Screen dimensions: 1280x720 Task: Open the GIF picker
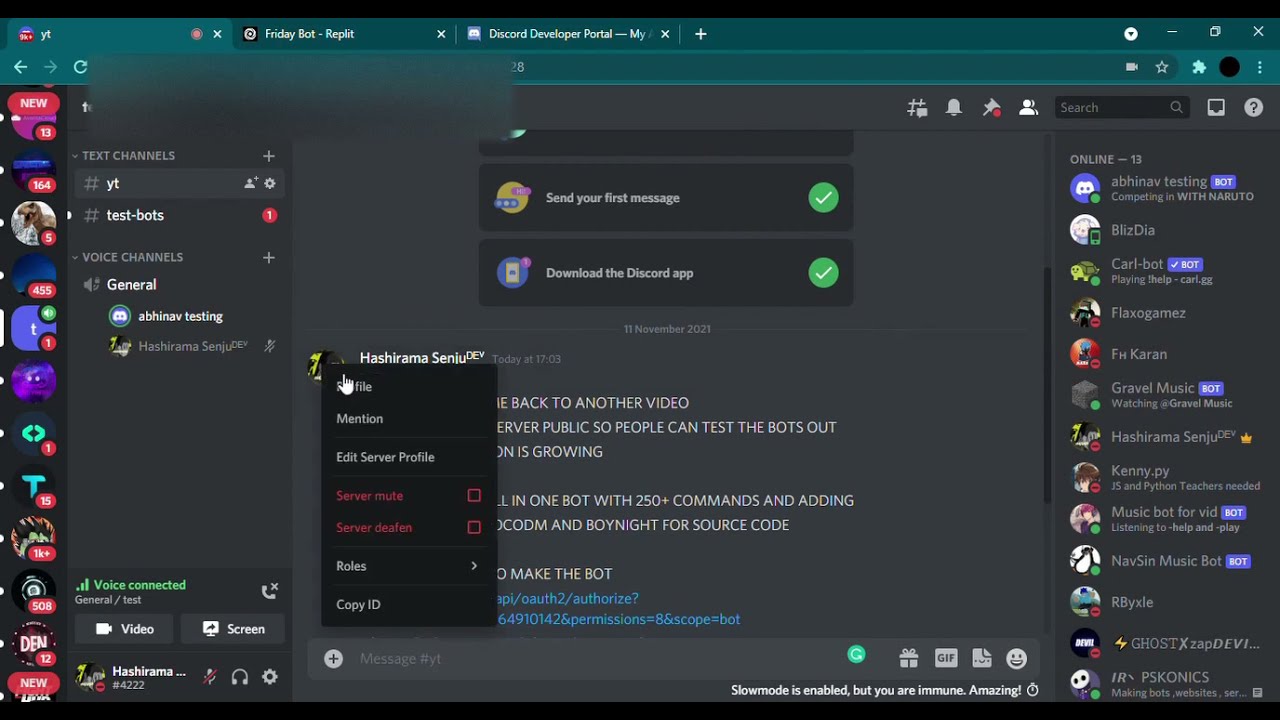tap(946, 658)
